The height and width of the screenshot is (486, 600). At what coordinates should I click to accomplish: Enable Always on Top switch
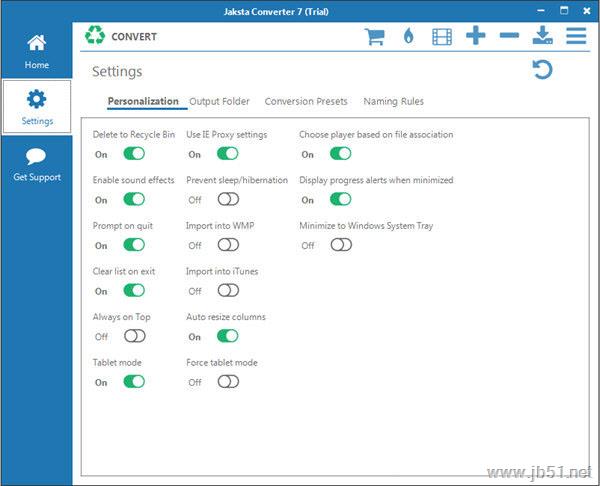135,336
